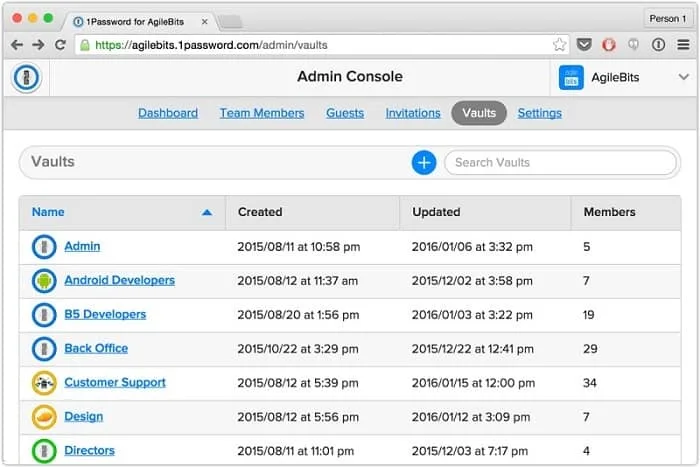Go to the Dashboard tab
The width and height of the screenshot is (700, 467).
point(168,113)
